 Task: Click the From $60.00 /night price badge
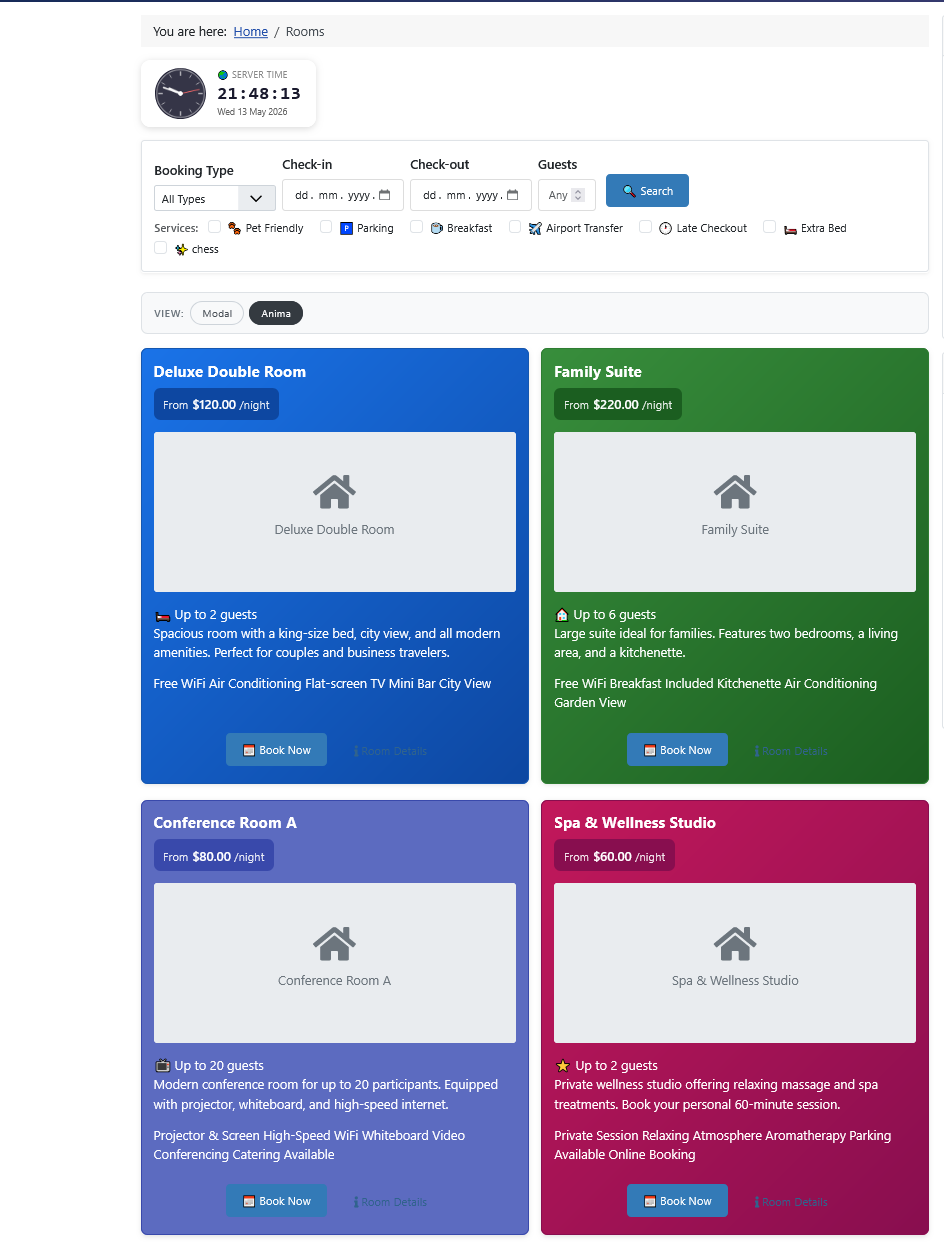[x=614, y=855]
